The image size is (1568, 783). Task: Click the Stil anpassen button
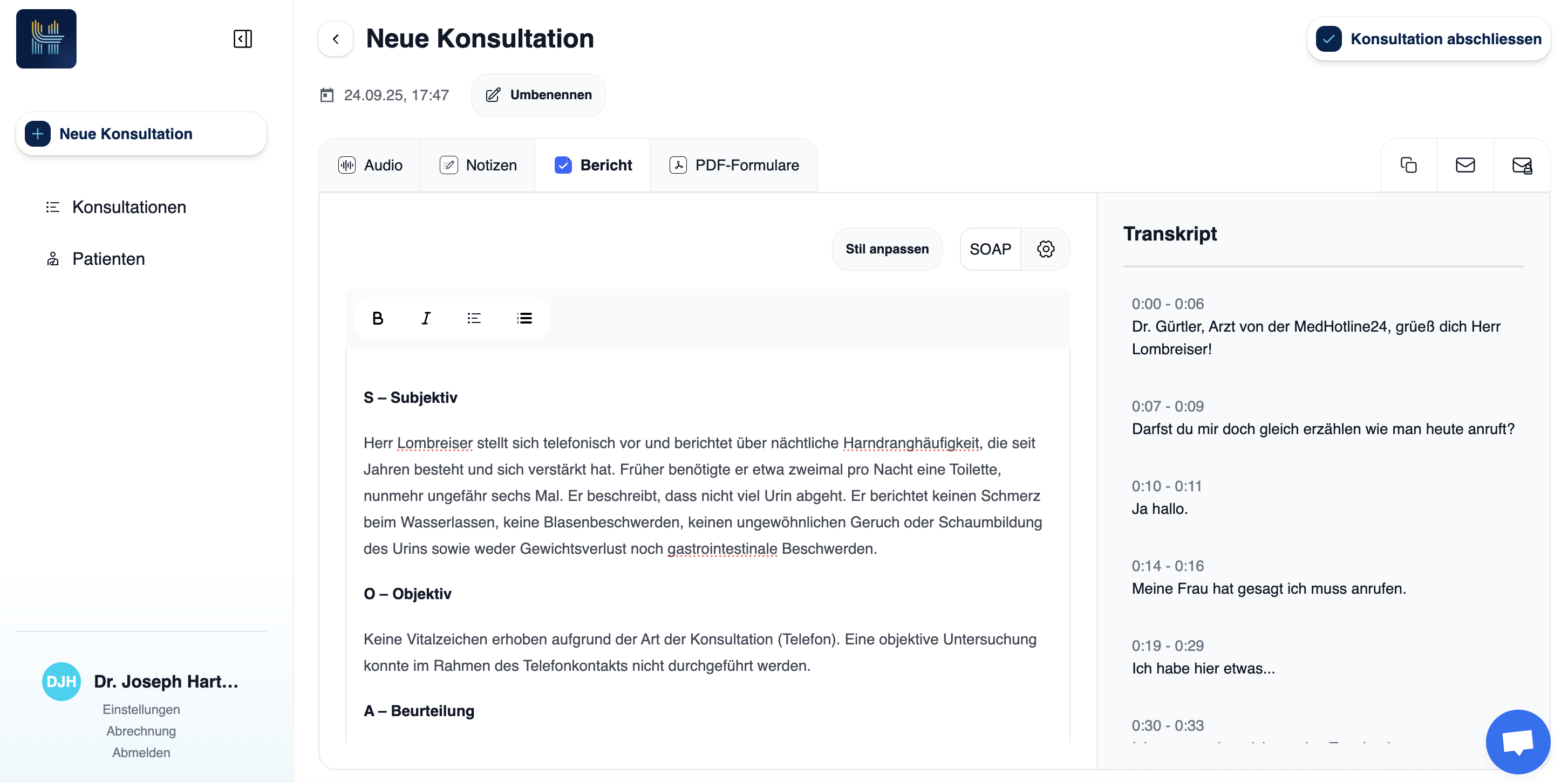tap(887, 249)
